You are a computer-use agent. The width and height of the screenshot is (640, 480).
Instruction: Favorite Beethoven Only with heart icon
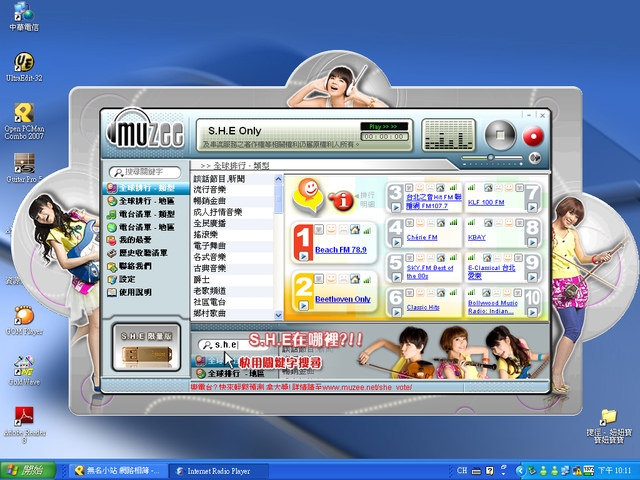click(319, 279)
